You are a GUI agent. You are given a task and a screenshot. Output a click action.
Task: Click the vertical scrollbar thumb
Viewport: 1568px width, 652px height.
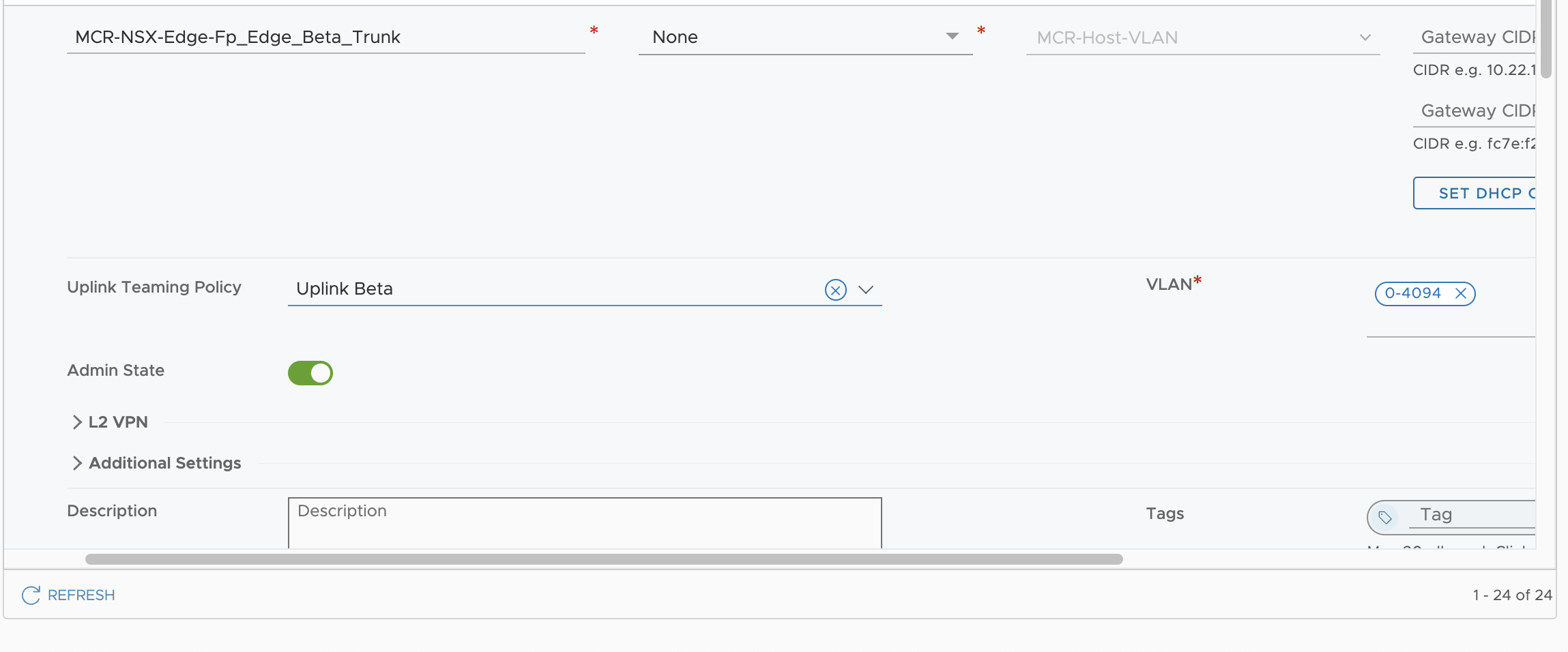[x=1546, y=39]
